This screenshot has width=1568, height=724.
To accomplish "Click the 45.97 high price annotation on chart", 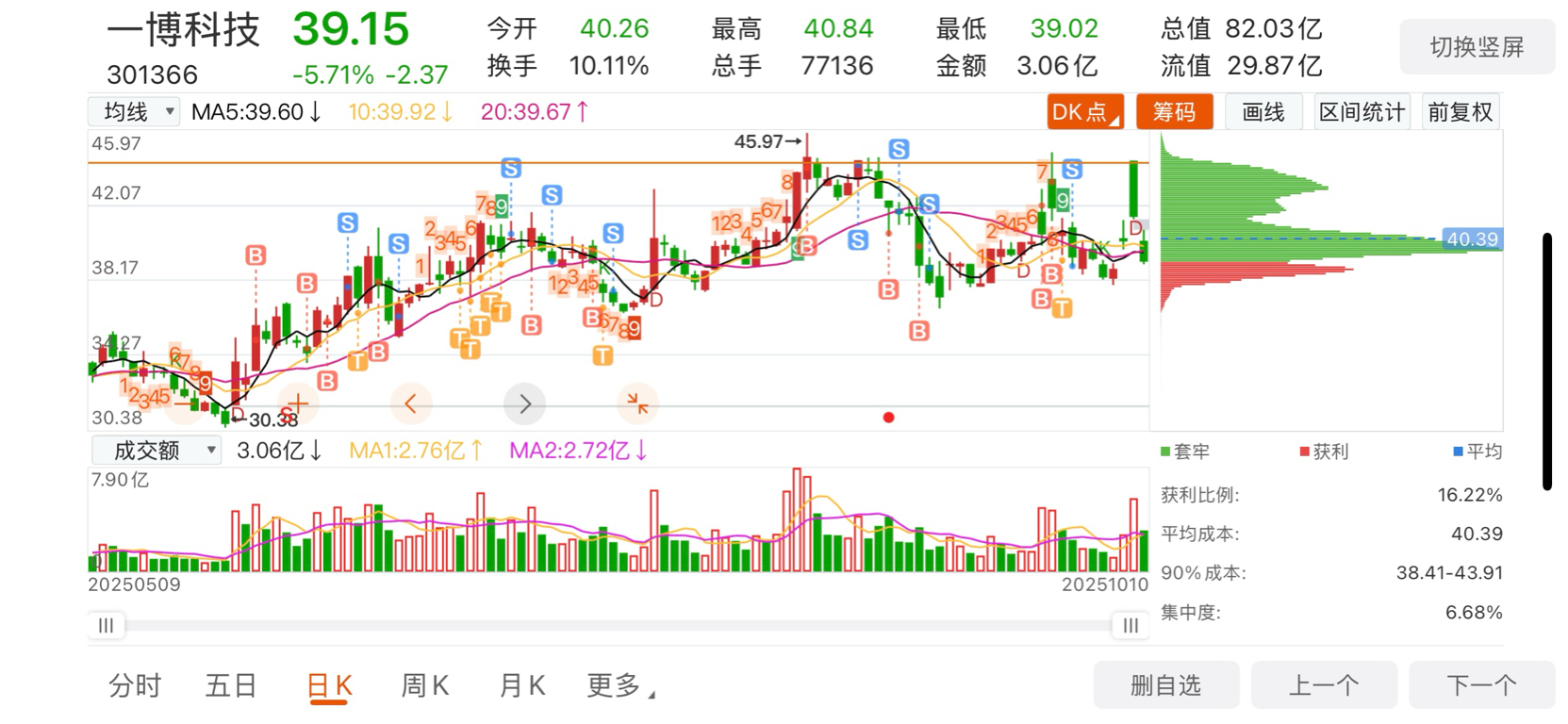I will [767, 141].
